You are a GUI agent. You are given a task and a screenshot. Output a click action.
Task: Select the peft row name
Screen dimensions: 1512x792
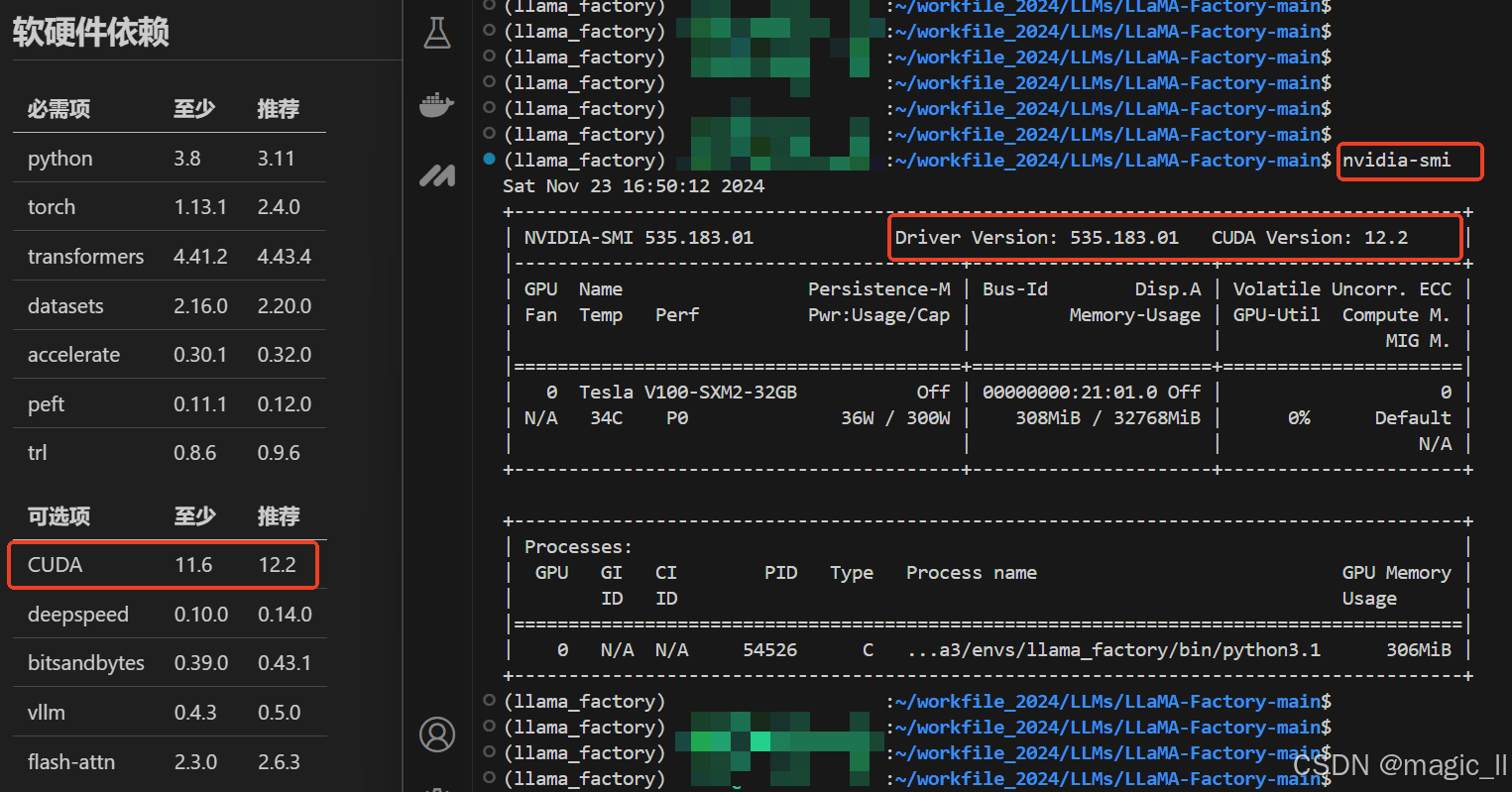pyautogui.click(x=46, y=404)
